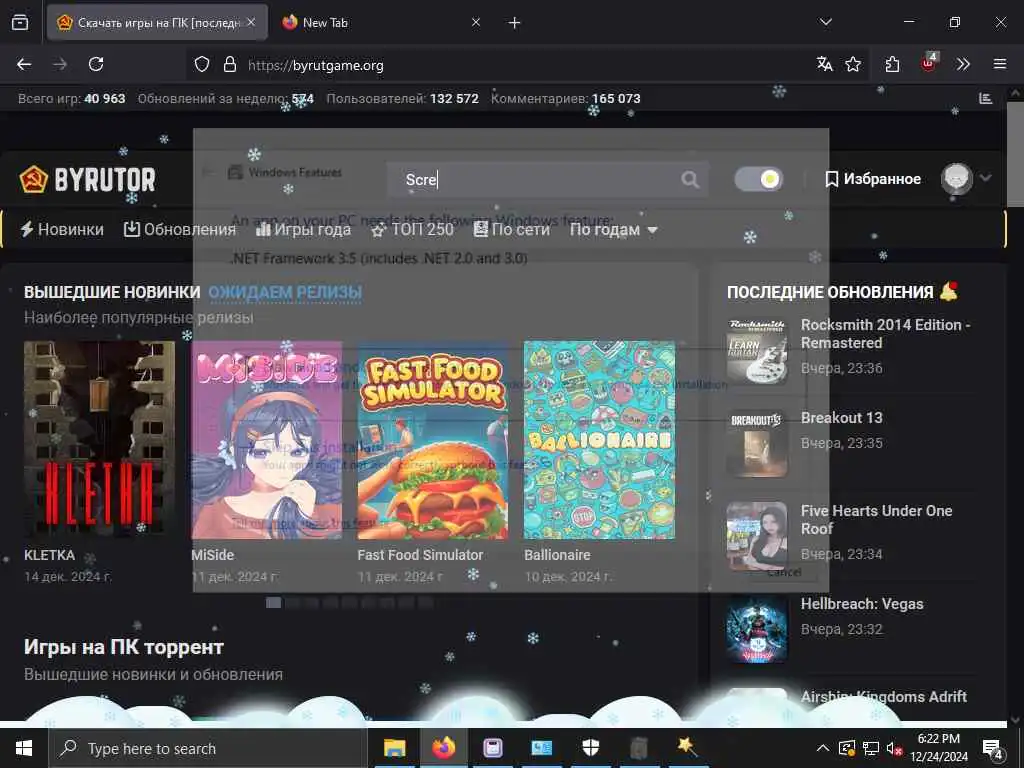This screenshot has width=1024, height=768.
Task: Open По сети menu item
Action: 511,229
